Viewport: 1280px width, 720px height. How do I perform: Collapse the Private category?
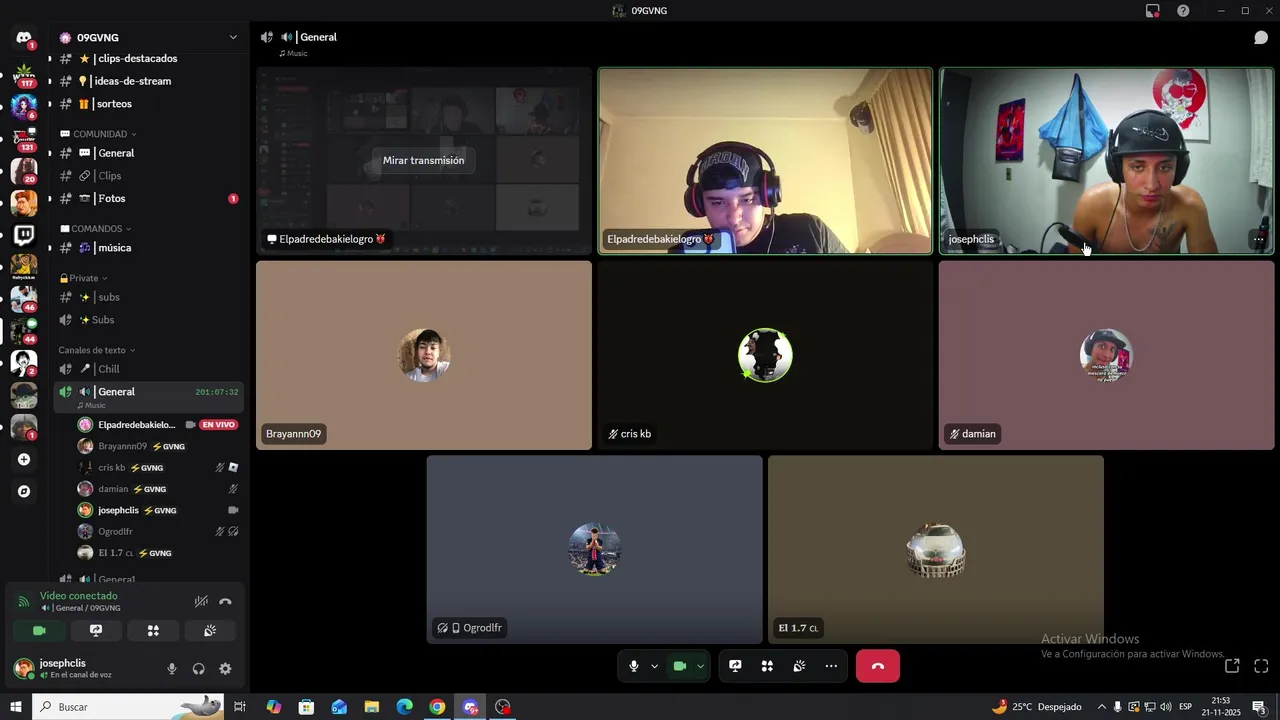click(x=84, y=278)
